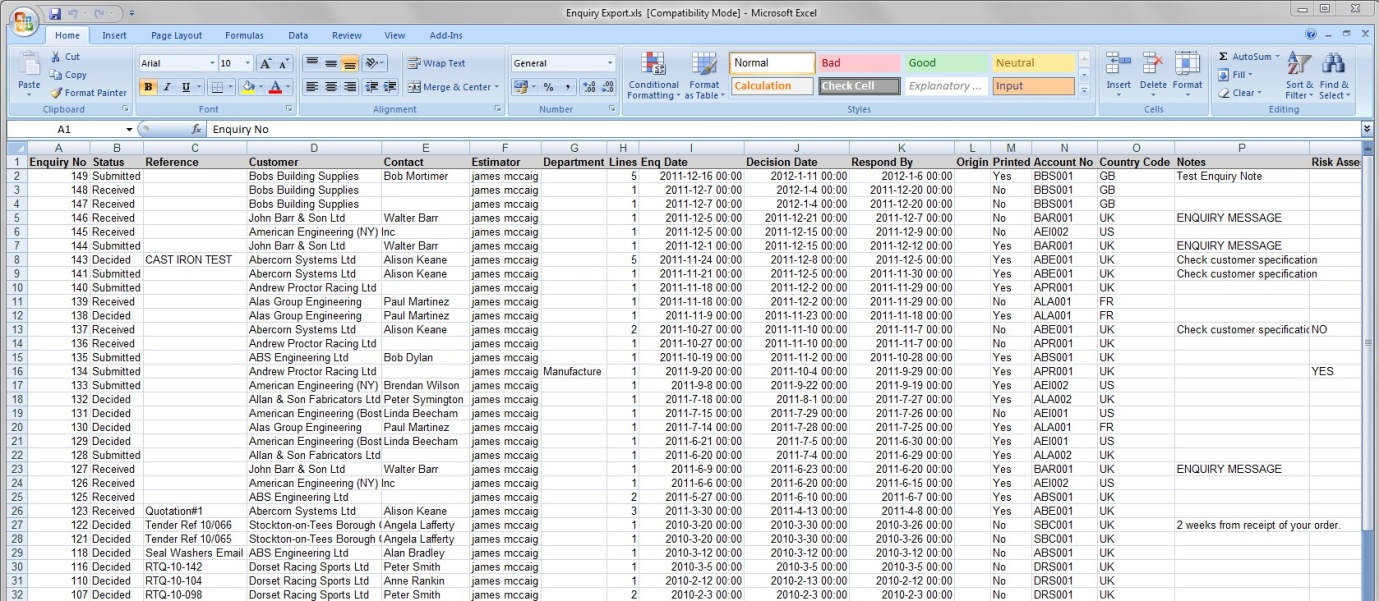The height and width of the screenshot is (601, 1379).
Task: Toggle Bold formatting off
Action: 148,87
